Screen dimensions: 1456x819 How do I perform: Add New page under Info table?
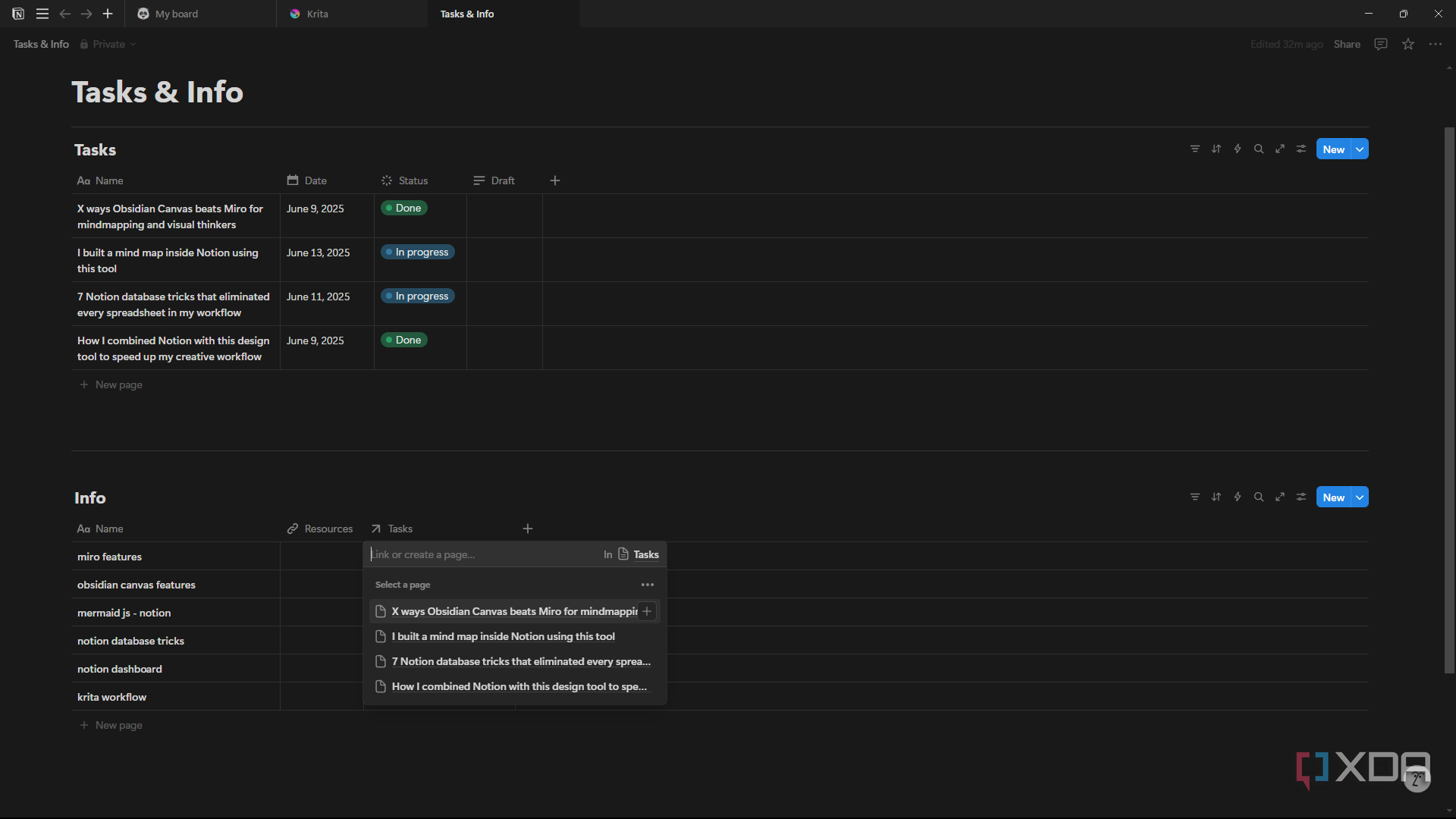pyautogui.click(x=111, y=725)
